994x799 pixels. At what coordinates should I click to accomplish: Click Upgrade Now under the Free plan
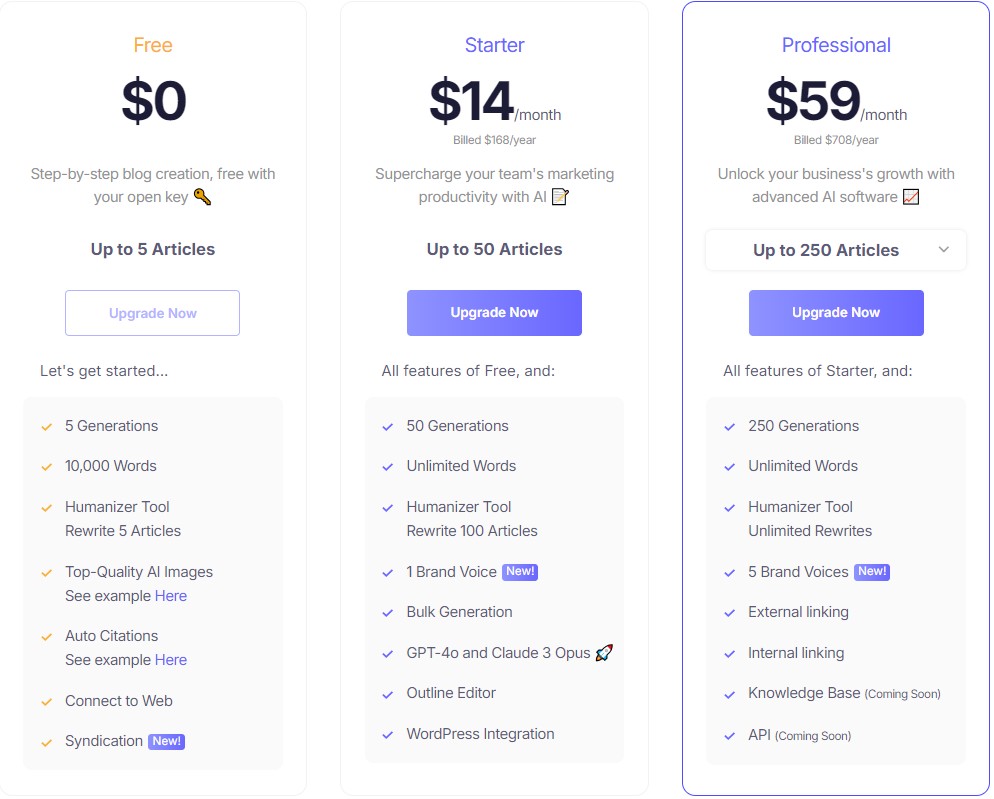[152, 313]
